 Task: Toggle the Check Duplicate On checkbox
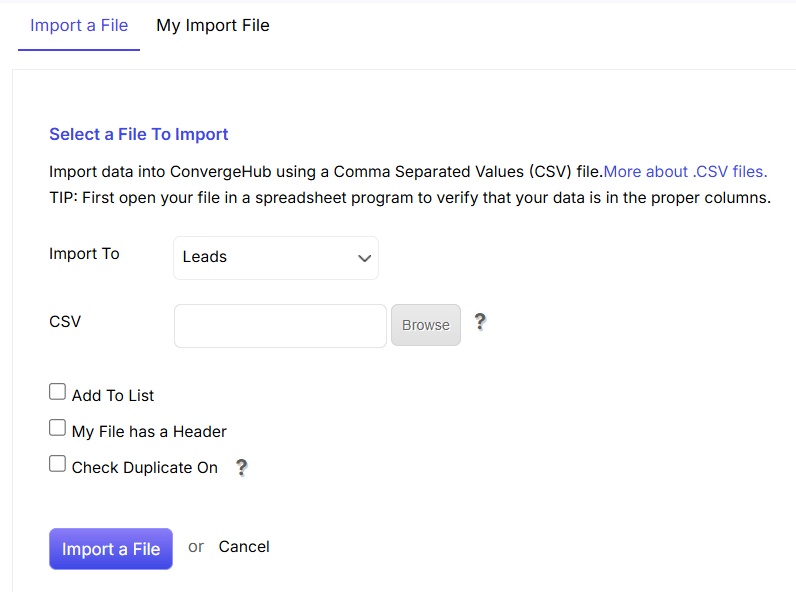point(57,464)
